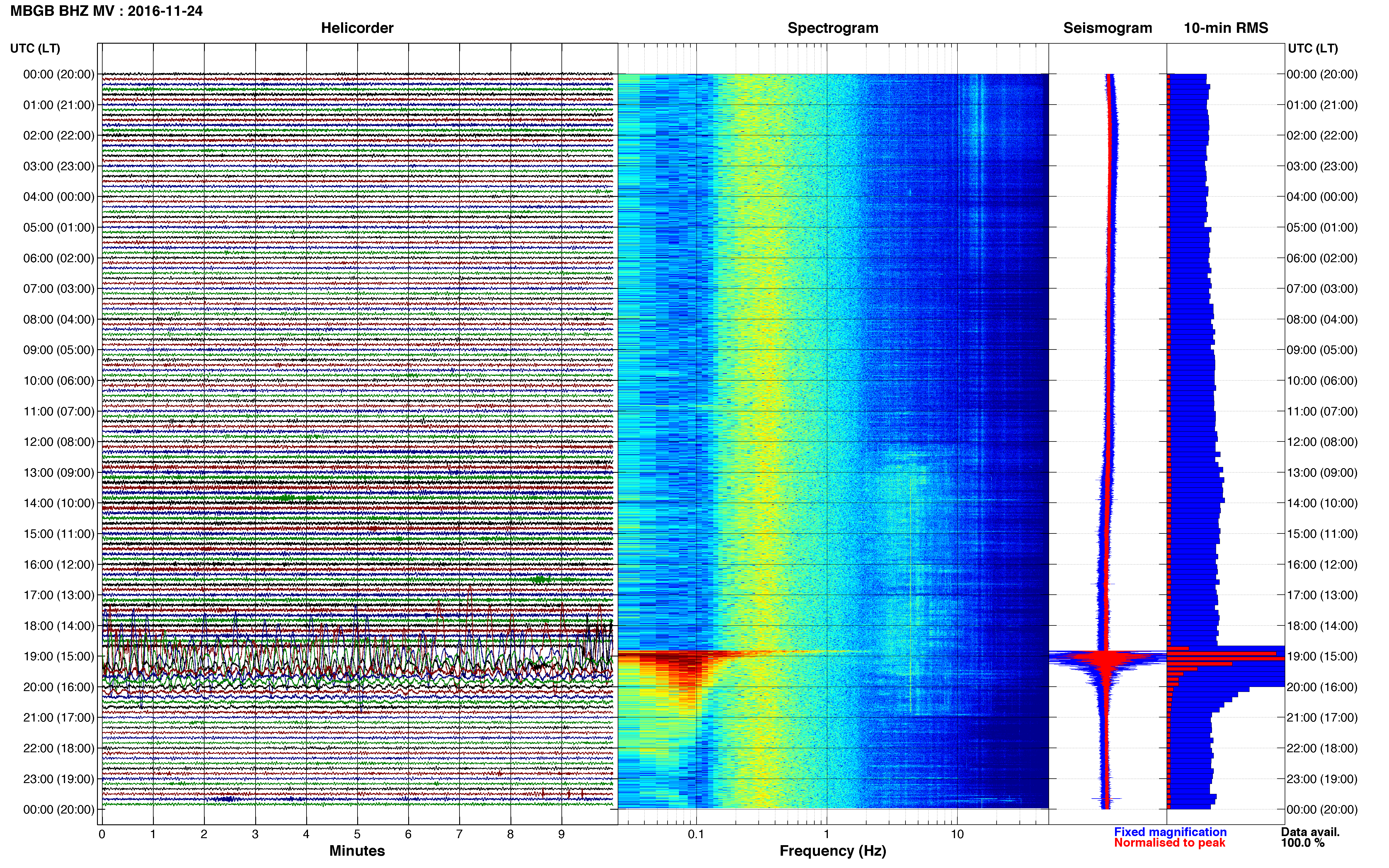Click the 09:00 (05:00) label on left axis
The height and width of the screenshot is (868, 1389).
click(59, 350)
